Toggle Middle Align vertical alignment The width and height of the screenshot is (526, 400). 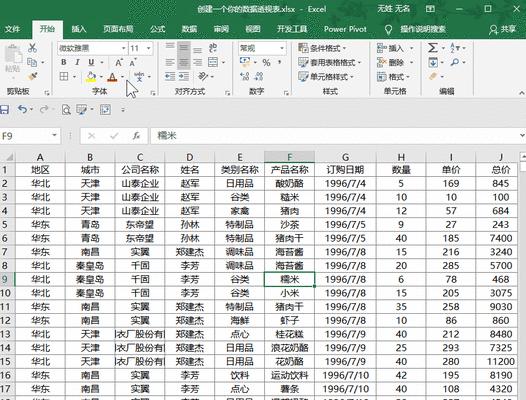point(184,48)
